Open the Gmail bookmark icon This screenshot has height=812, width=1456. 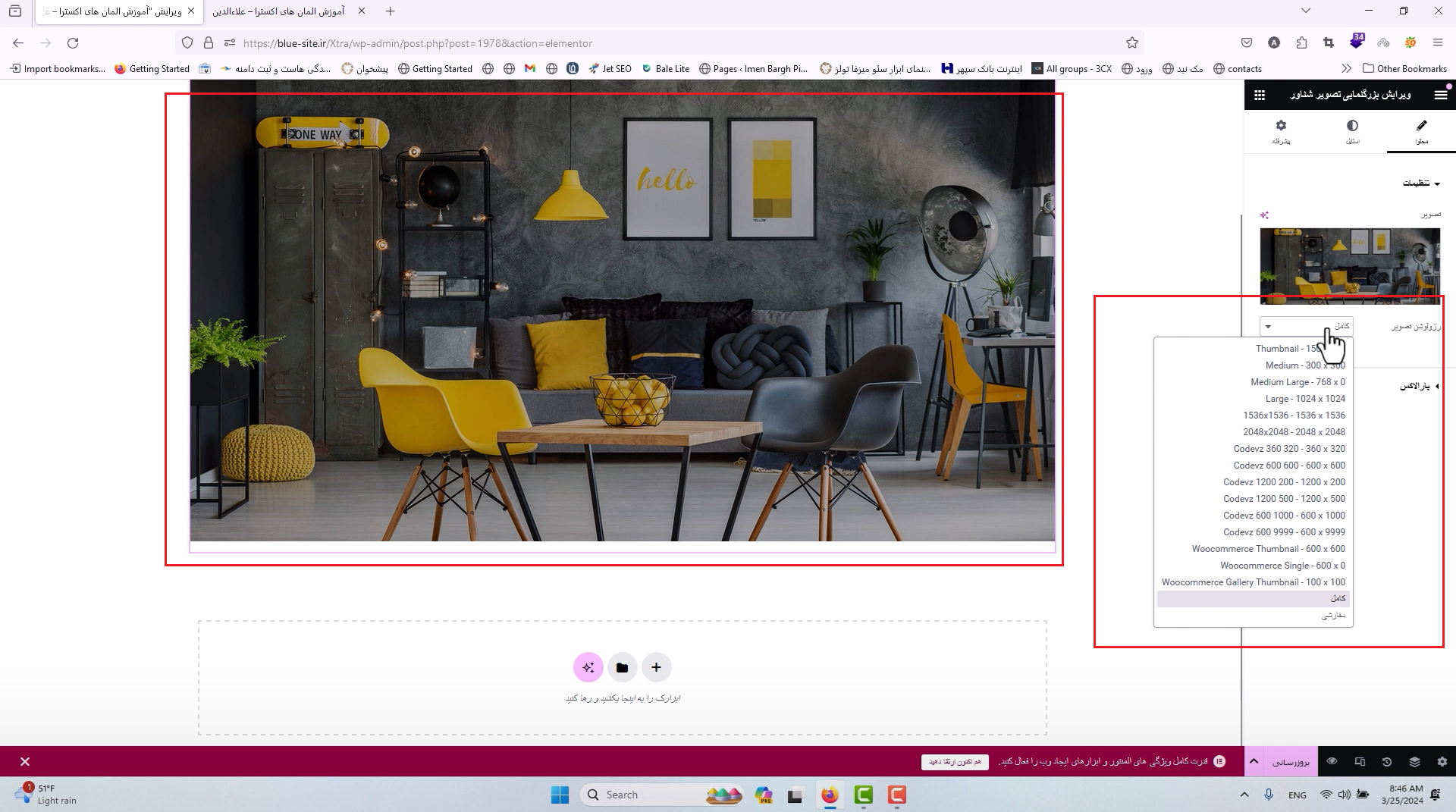(530, 69)
